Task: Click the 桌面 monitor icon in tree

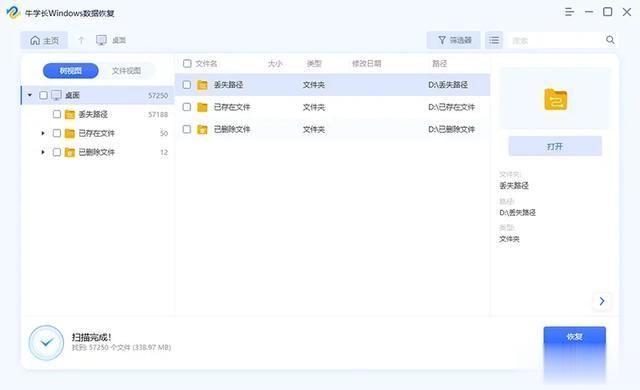Action: click(x=56, y=95)
